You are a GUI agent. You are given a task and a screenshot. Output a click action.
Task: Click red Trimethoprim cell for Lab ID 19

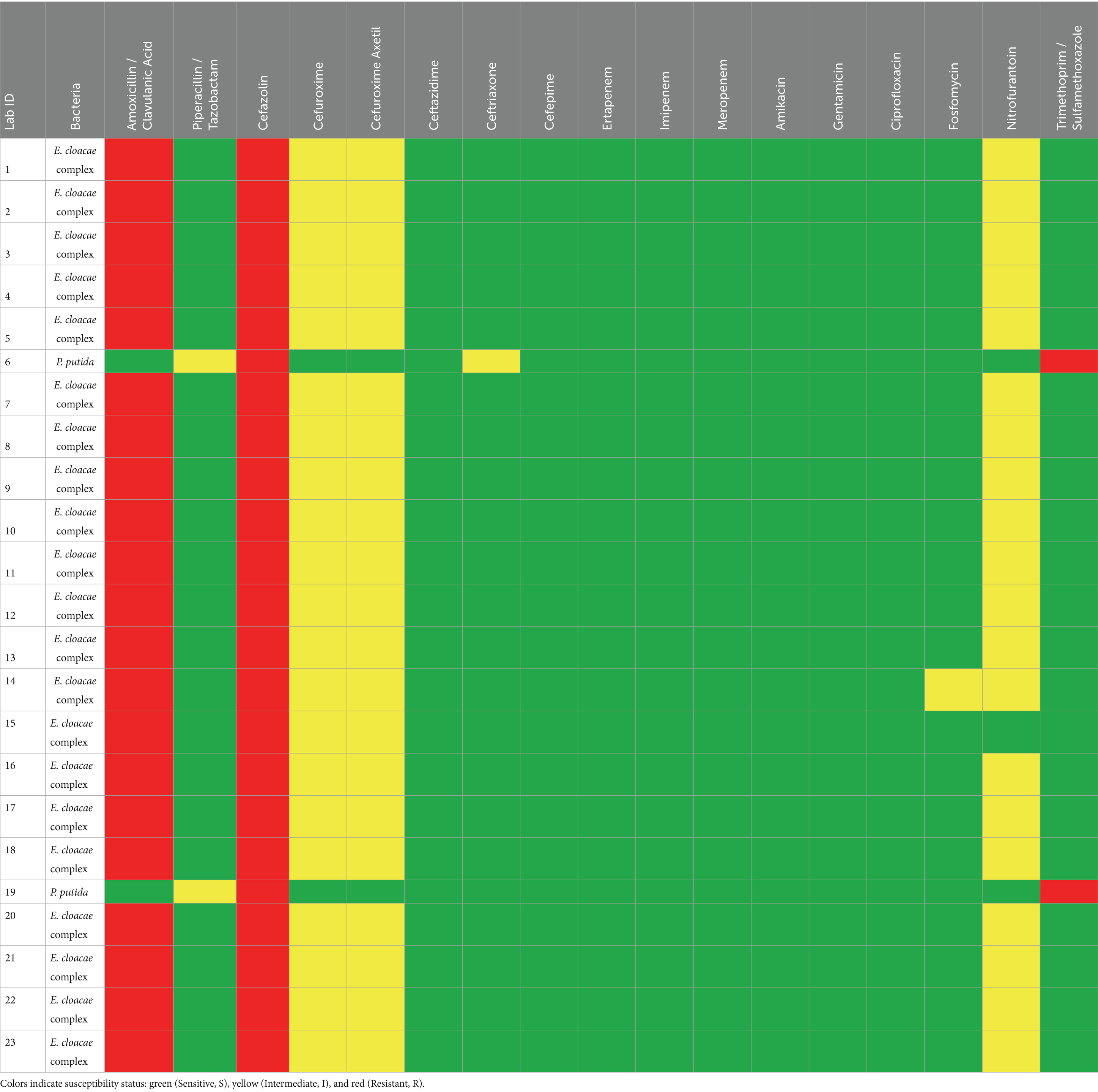coord(1068,891)
